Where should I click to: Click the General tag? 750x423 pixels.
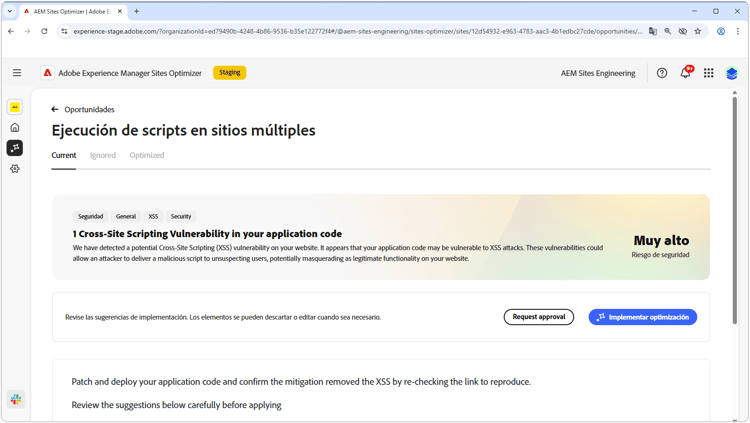(x=126, y=216)
